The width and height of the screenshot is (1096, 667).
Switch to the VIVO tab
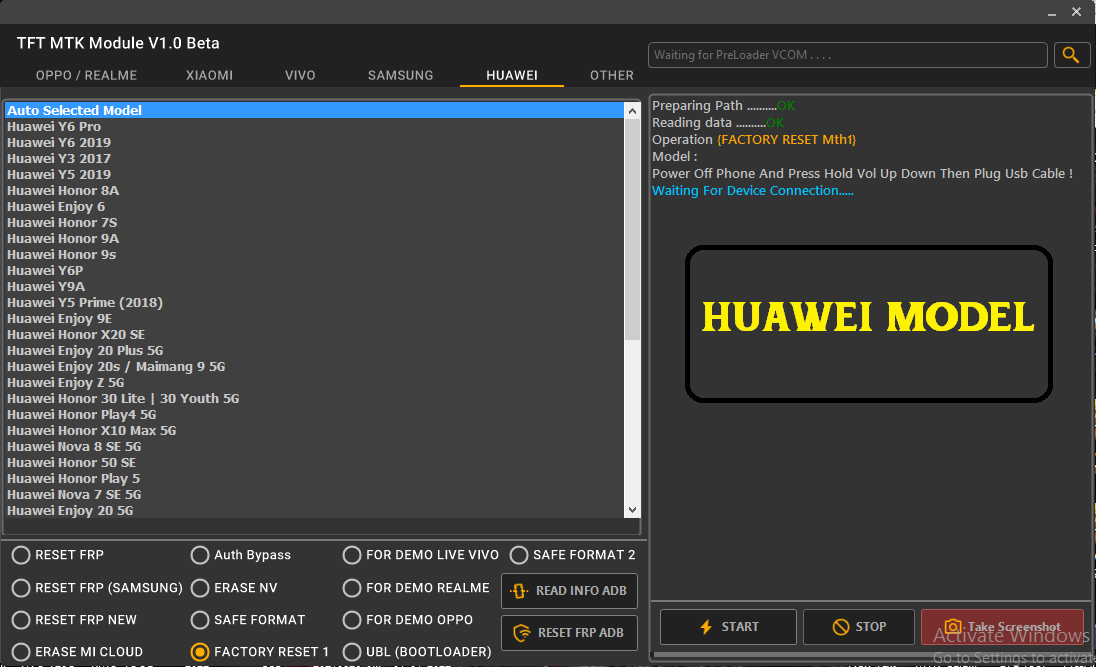click(x=300, y=76)
